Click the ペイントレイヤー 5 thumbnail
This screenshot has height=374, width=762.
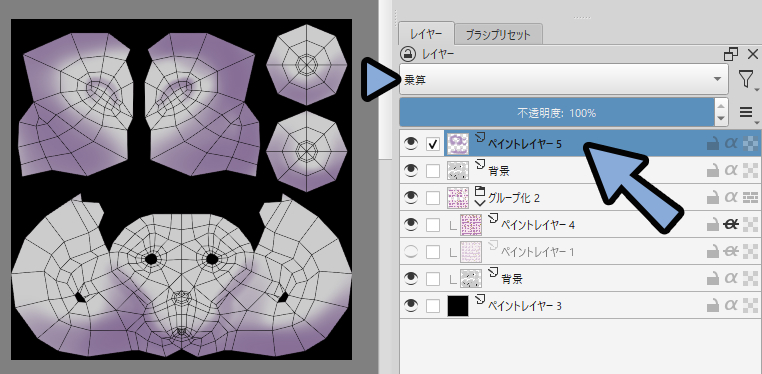pos(458,144)
